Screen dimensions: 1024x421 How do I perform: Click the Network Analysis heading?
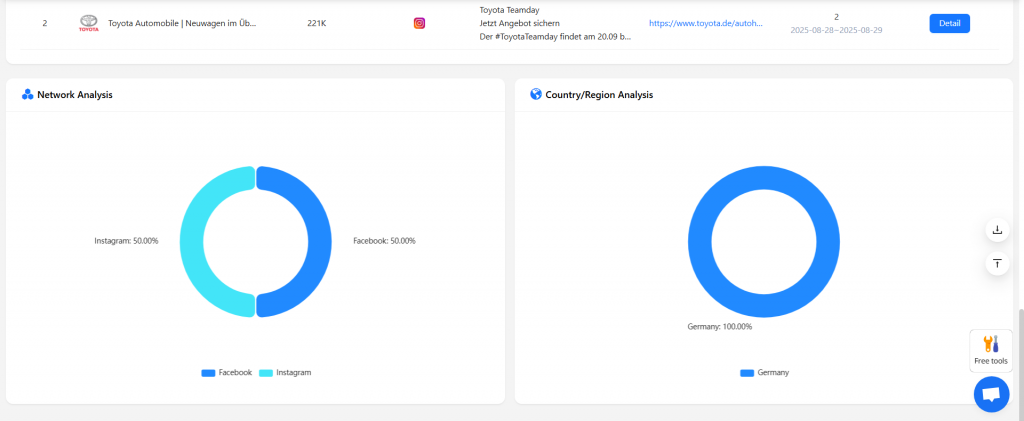[75, 95]
